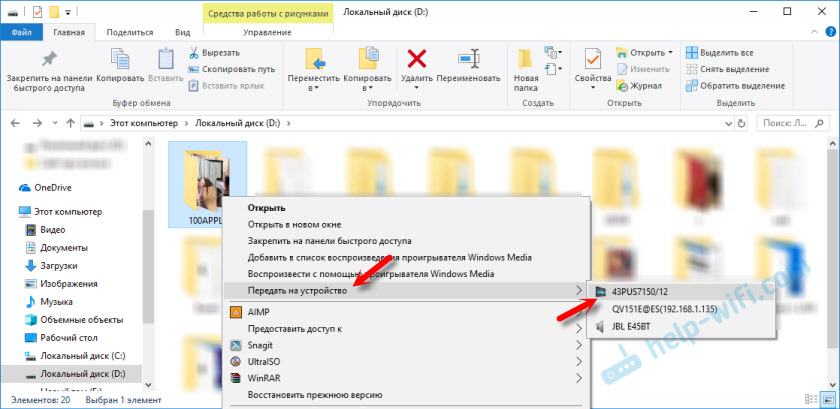Open Рабочий стол in sidebar

[x=61, y=338]
